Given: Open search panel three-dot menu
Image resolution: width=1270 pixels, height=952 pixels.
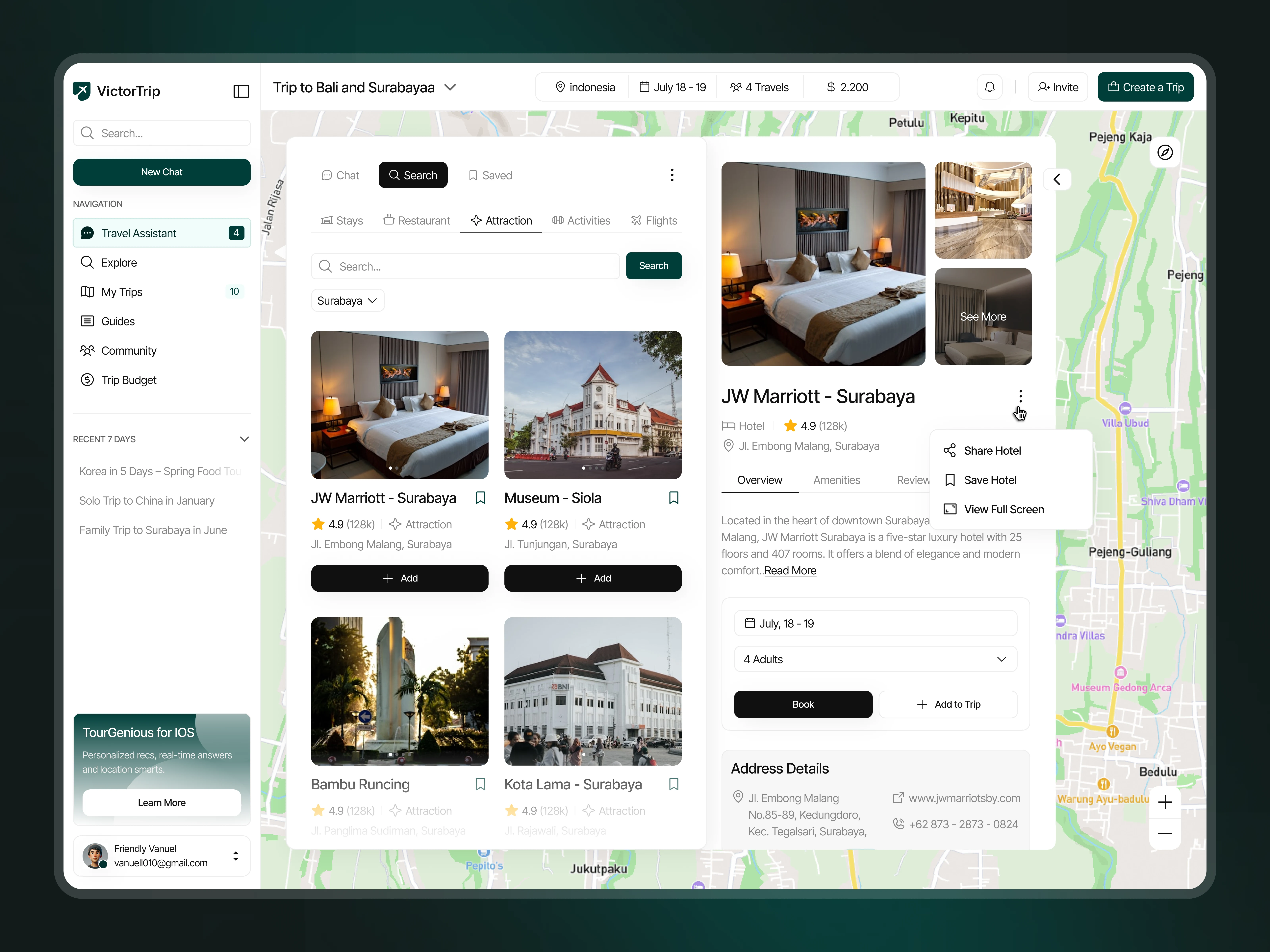Looking at the screenshot, I should 672,175.
